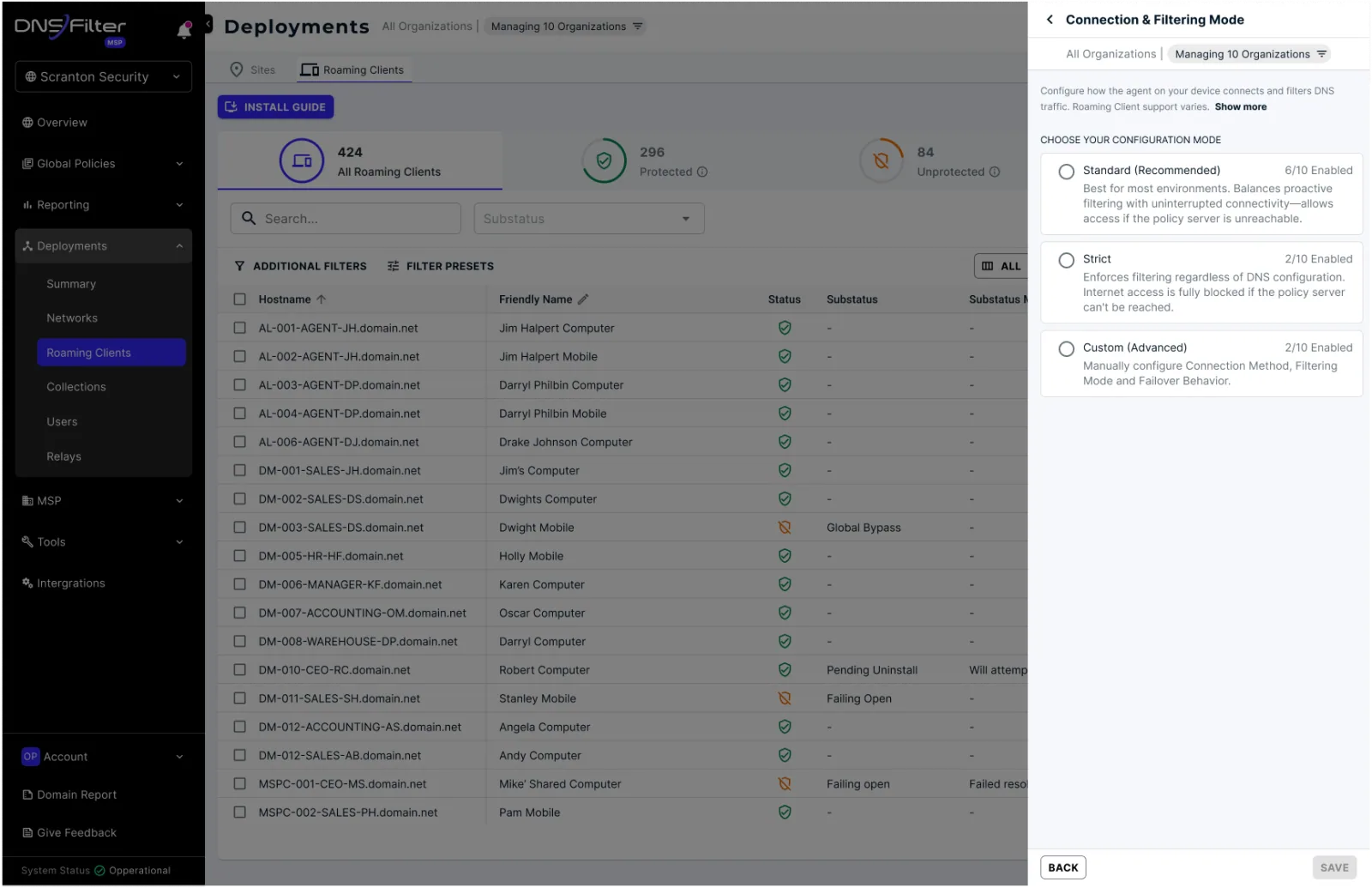Click status icon for Mike' Shared Computer
Image resolution: width=1372 pixels, height=888 pixels.
click(785, 783)
